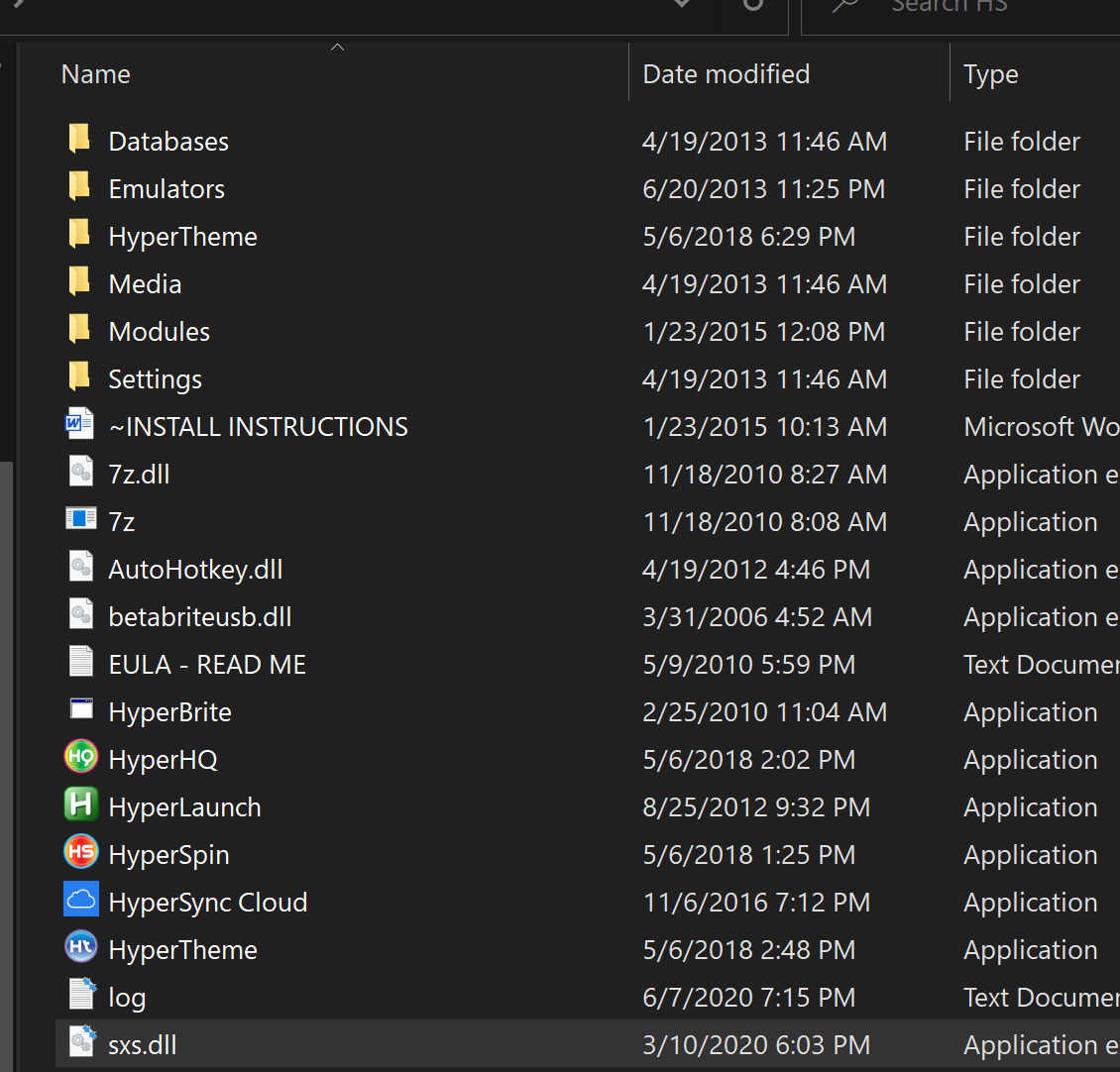Click the 'Application' type for HyperTheme
The image size is (1120, 1072).
pos(1030,950)
